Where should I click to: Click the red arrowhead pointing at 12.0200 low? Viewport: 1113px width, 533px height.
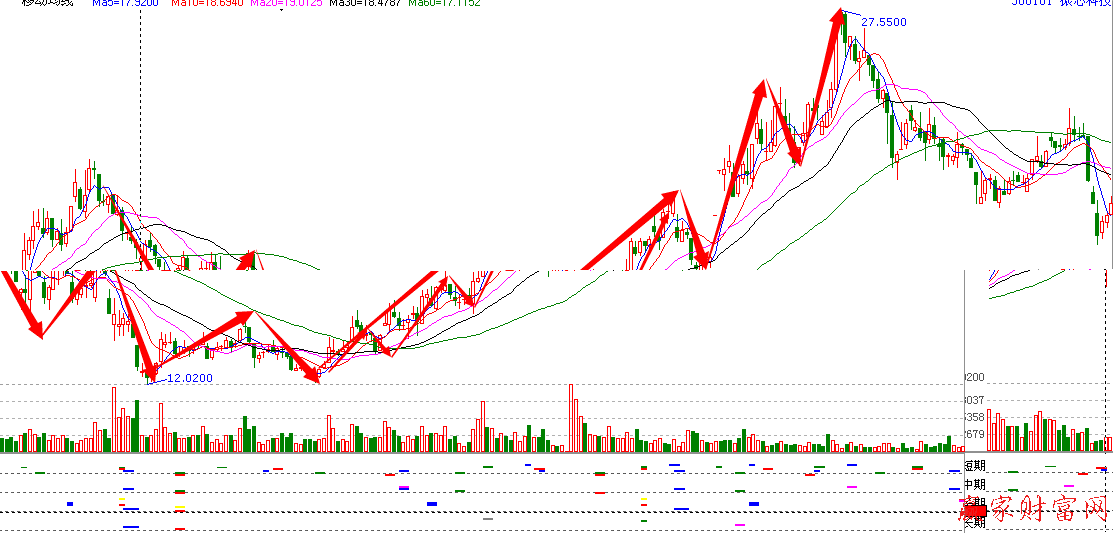[x=152, y=372]
